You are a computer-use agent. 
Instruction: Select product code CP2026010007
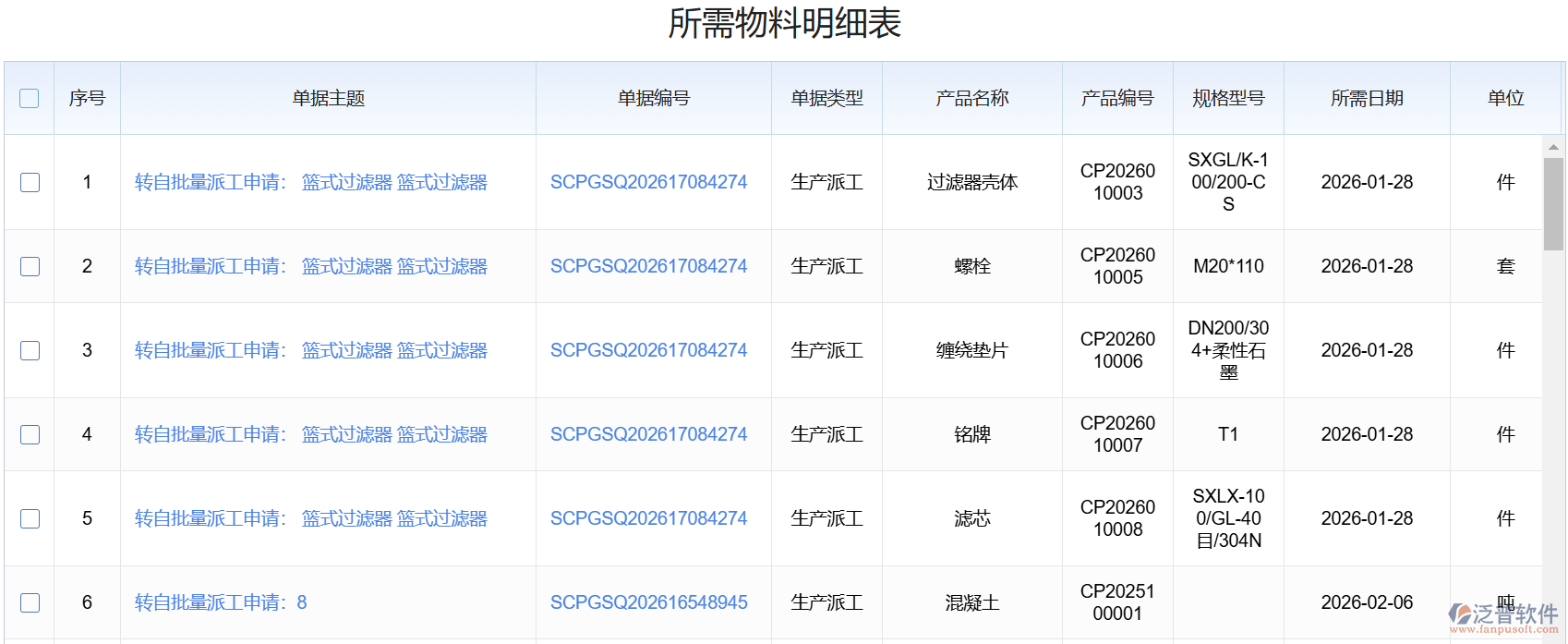pyautogui.click(x=1117, y=434)
